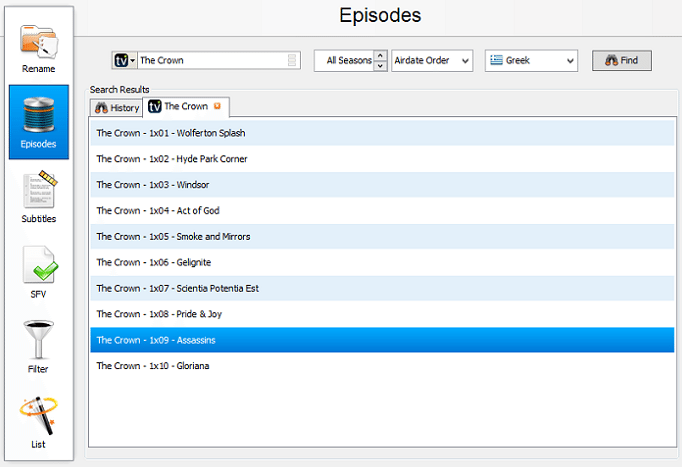Switch to the History tab
The height and width of the screenshot is (467, 682).
117,108
